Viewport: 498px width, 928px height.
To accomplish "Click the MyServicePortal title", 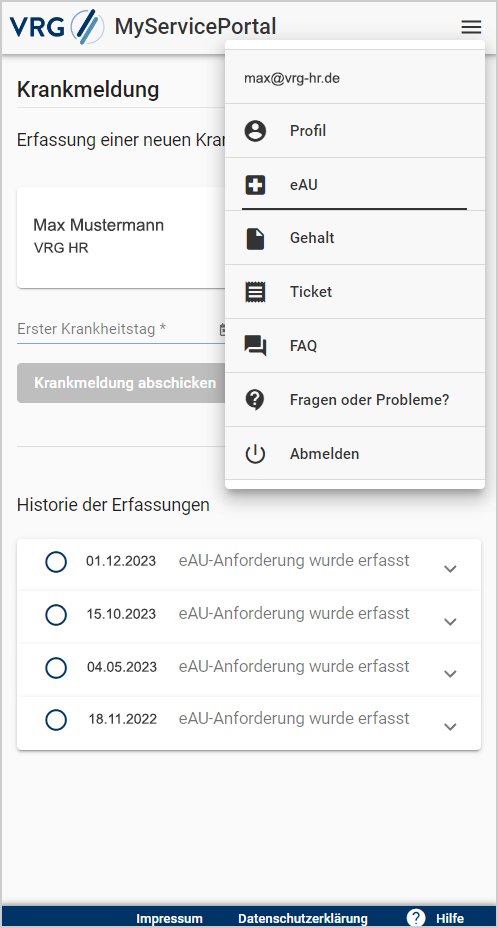I will [x=195, y=27].
